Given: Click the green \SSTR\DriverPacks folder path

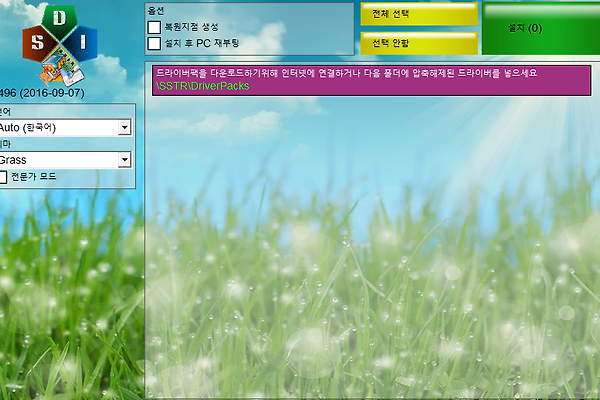Looking at the screenshot, I should click(202, 86).
